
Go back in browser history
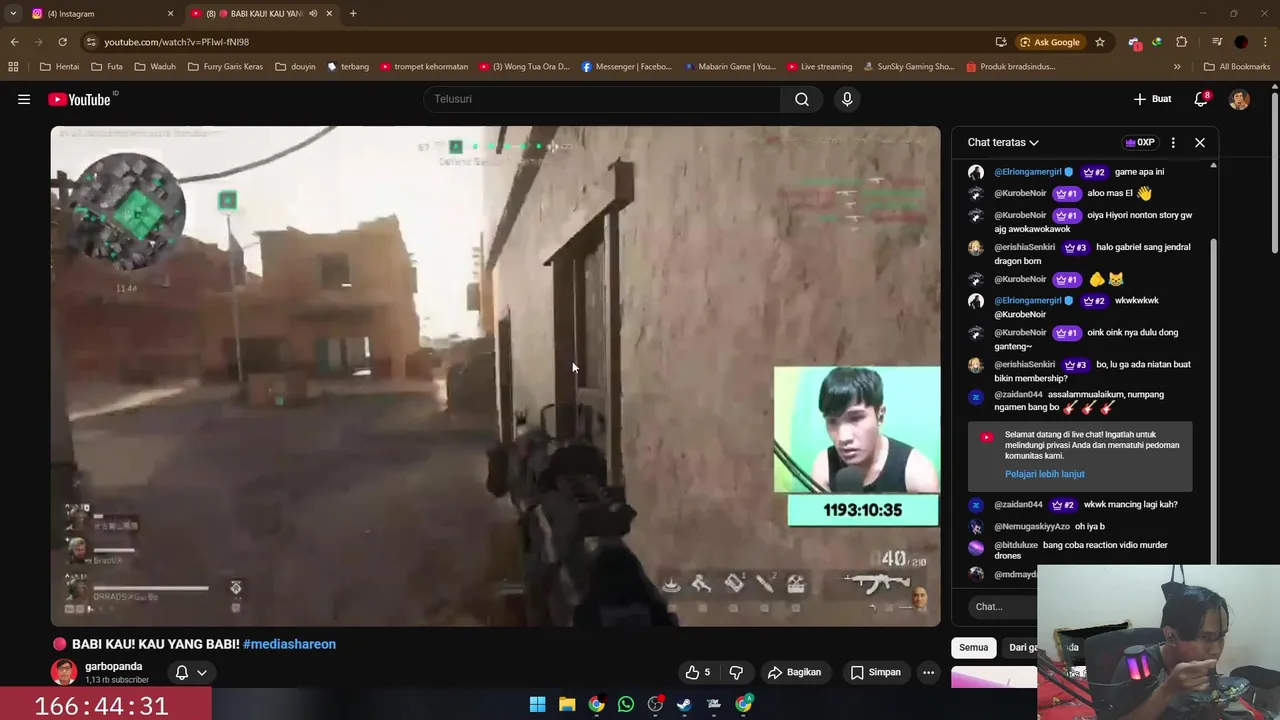(x=14, y=42)
